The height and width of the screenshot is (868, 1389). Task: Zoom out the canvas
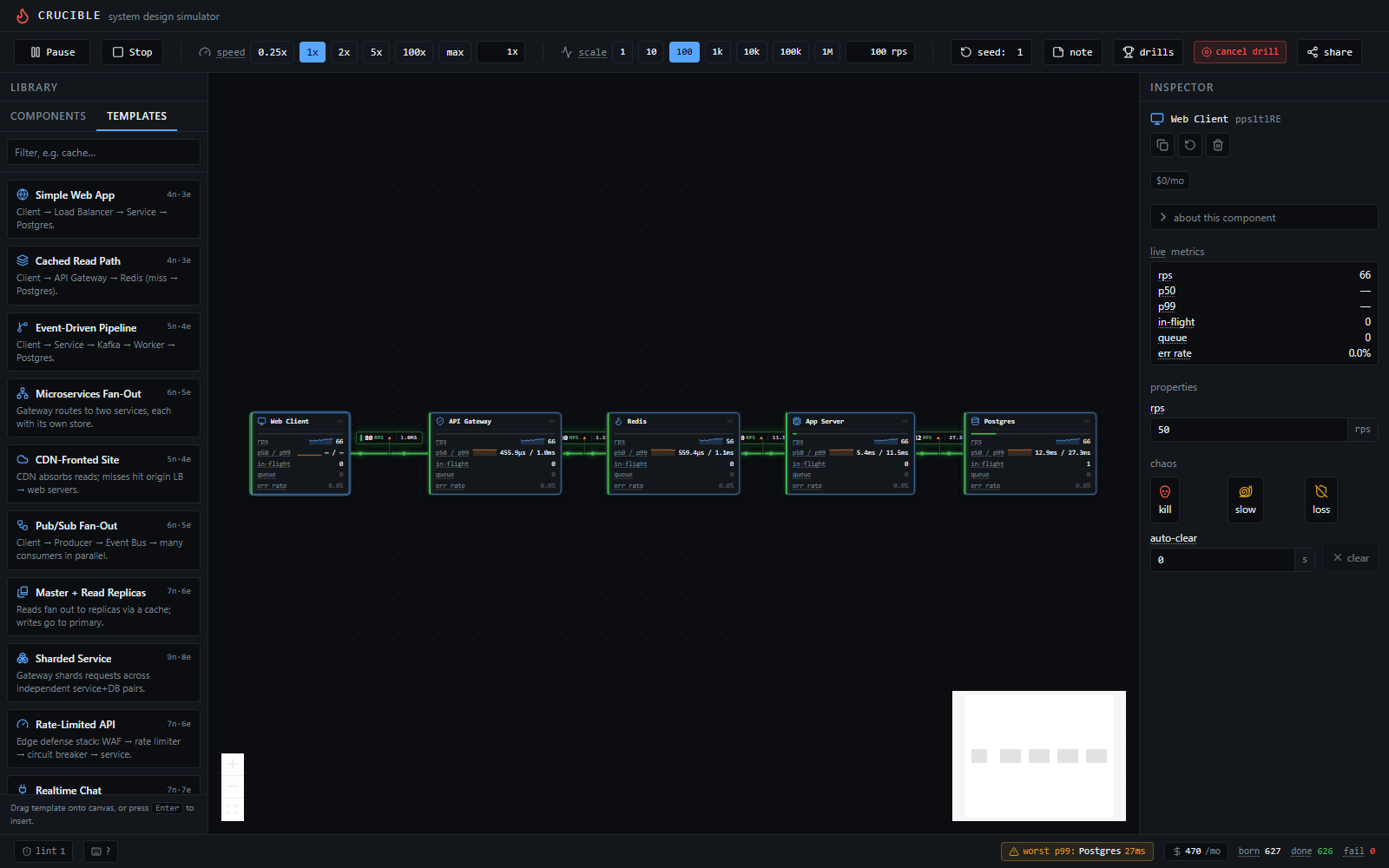[x=233, y=786]
